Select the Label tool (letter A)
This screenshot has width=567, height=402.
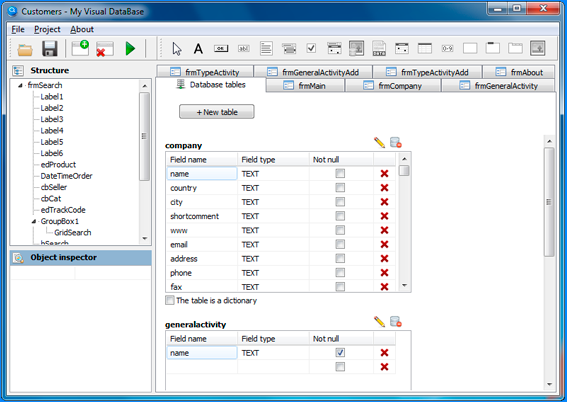tap(198, 48)
